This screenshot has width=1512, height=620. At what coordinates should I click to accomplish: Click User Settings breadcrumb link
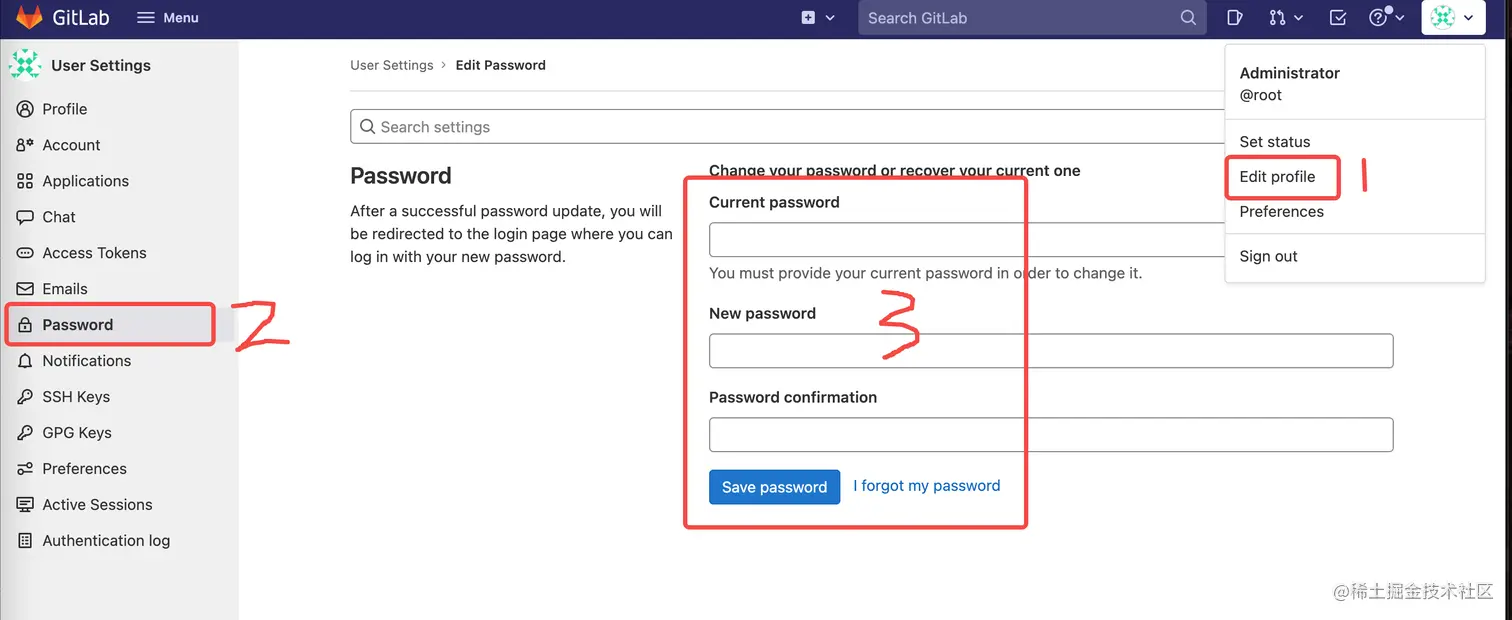(x=391, y=65)
